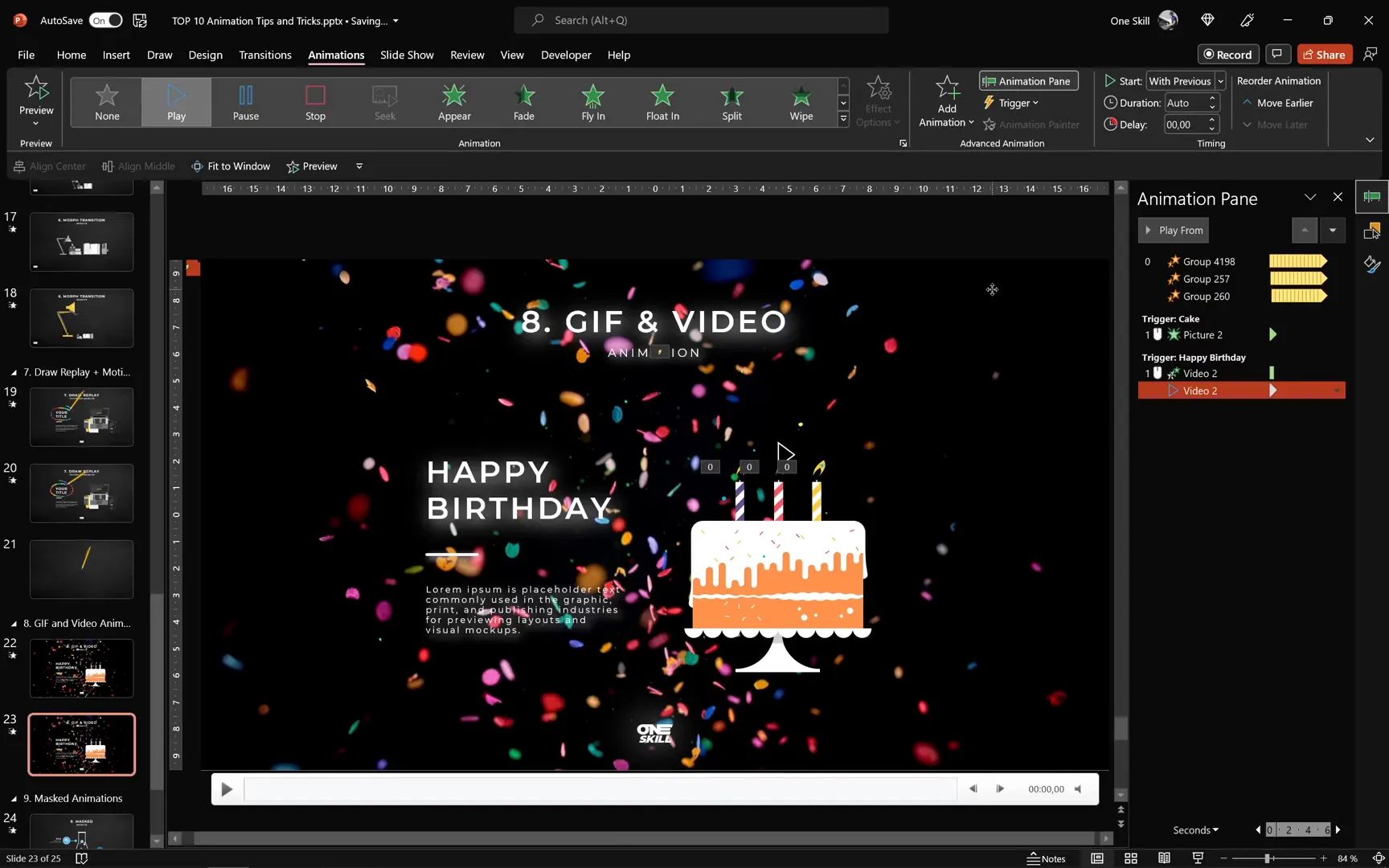The width and height of the screenshot is (1389, 868).
Task: Collapse the 7. Draw Replay section
Action: coord(14,372)
